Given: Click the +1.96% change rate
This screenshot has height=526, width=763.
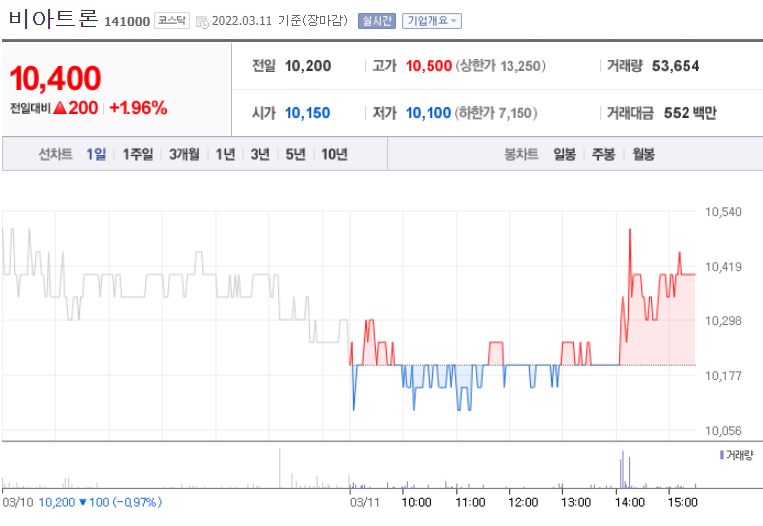Looking at the screenshot, I should tap(138, 108).
